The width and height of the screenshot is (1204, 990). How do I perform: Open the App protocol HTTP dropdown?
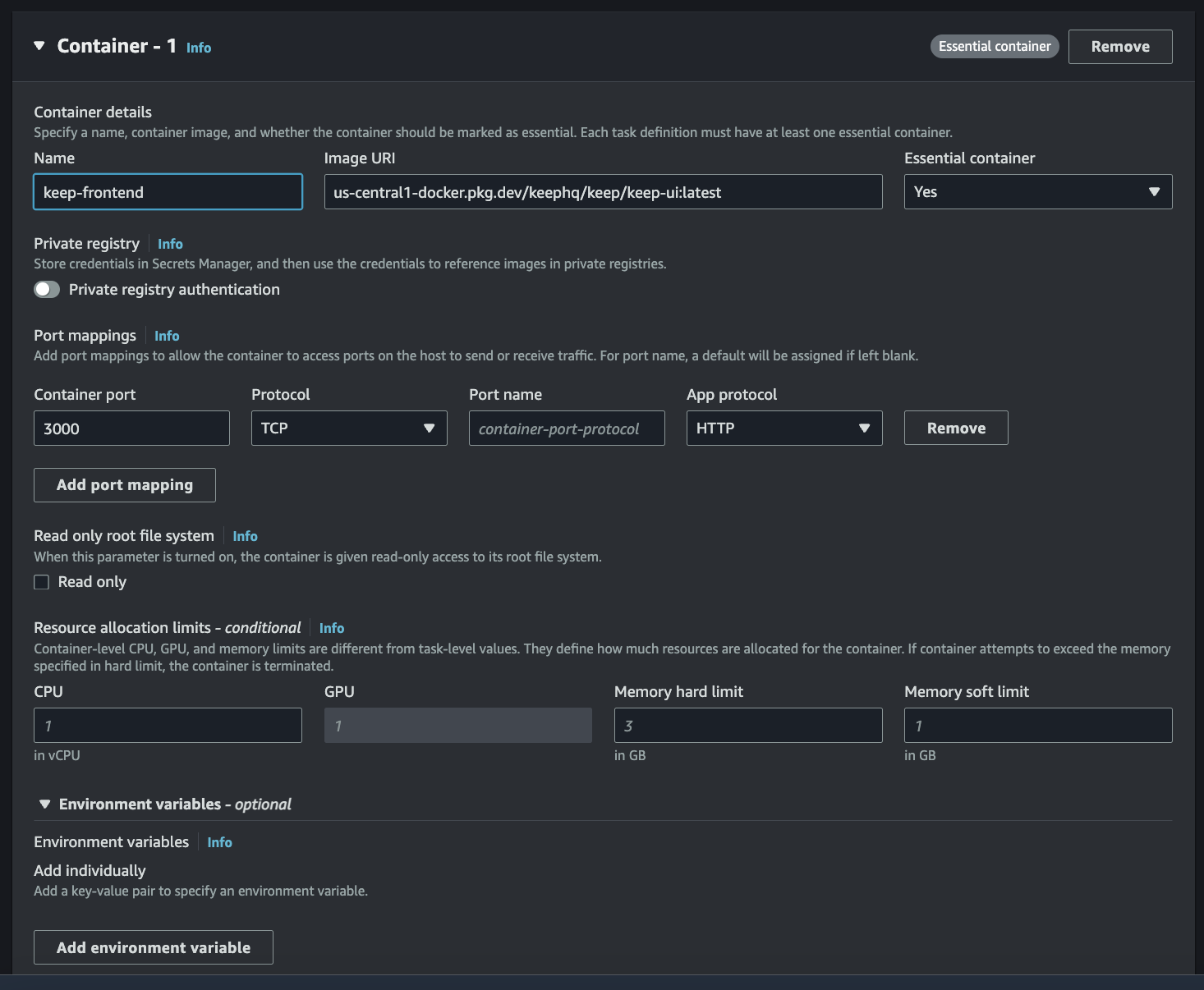(x=784, y=429)
